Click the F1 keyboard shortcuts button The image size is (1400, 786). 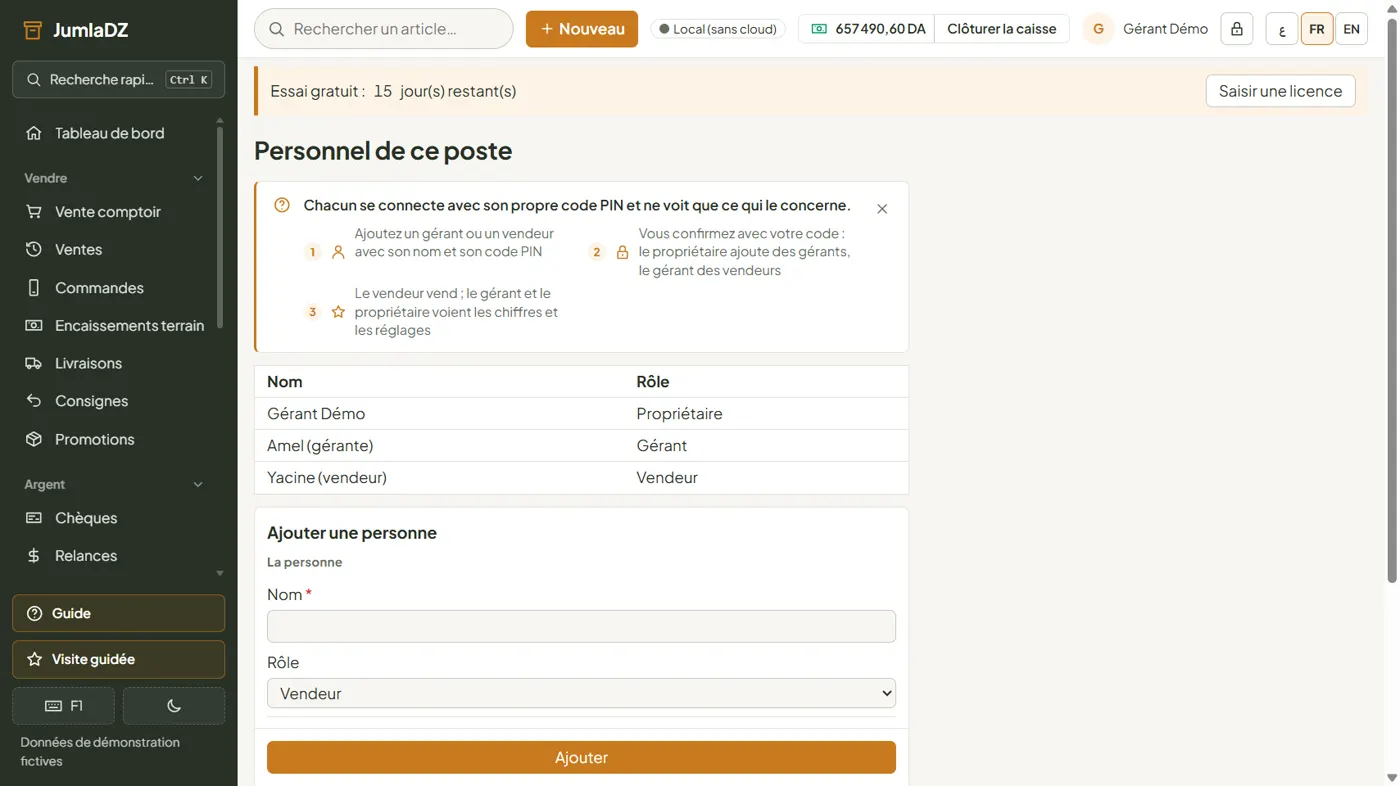point(63,706)
